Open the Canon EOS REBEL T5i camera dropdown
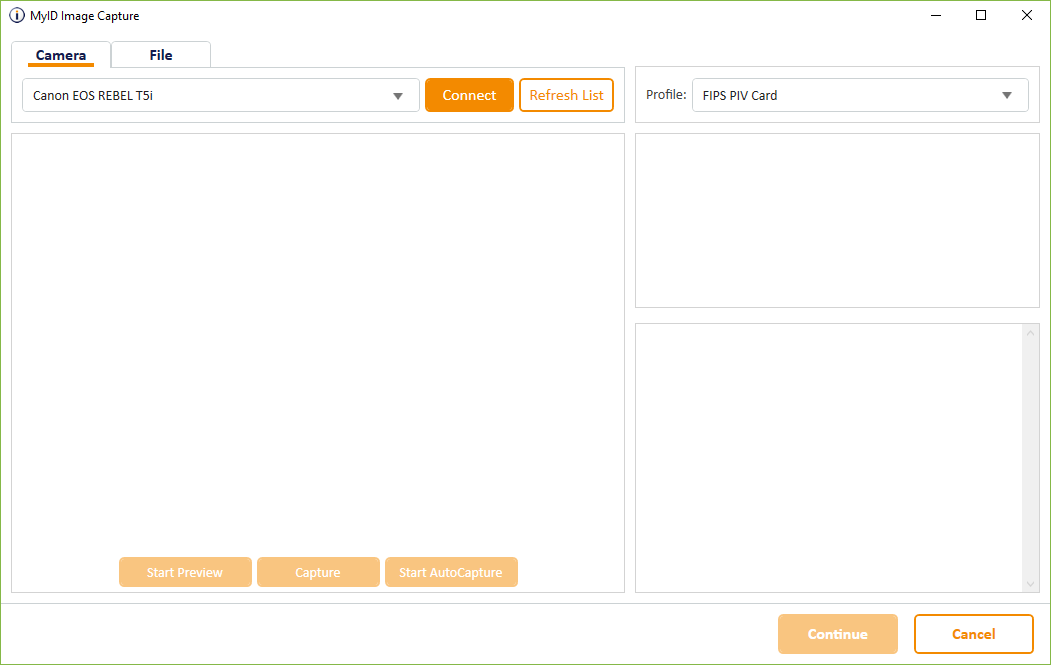This screenshot has height=665, width=1051. coord(221,95)
